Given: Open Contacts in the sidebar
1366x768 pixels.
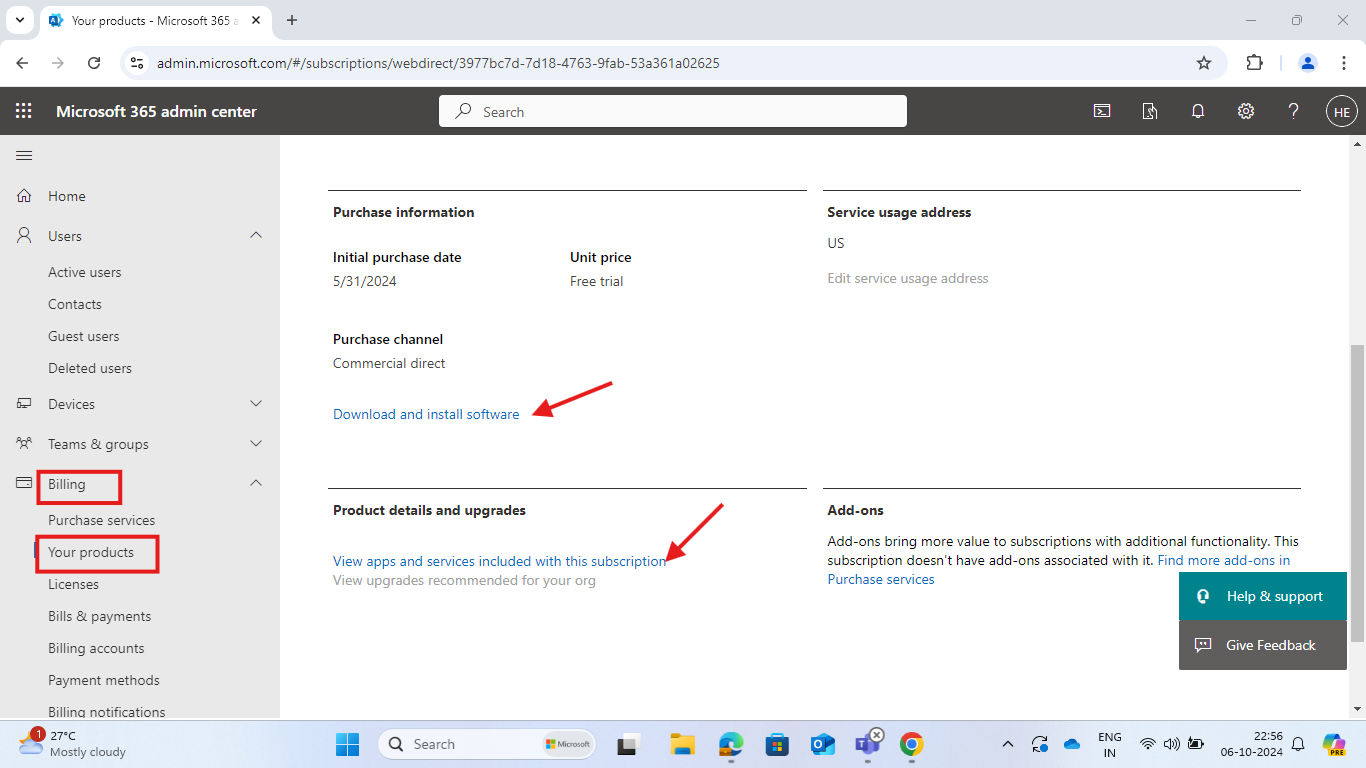Looking at the screenshot, I should (x=75, y=304).
